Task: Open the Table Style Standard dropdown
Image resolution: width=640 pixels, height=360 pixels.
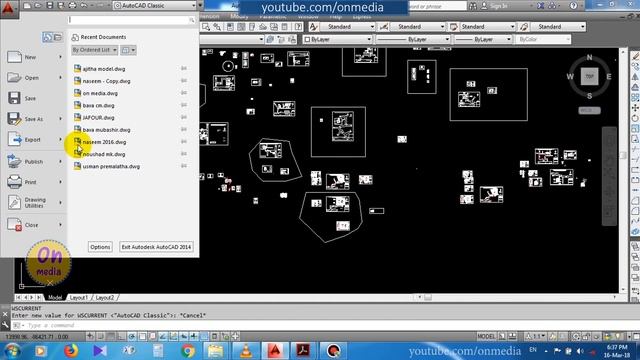Action: coord(487,27)
